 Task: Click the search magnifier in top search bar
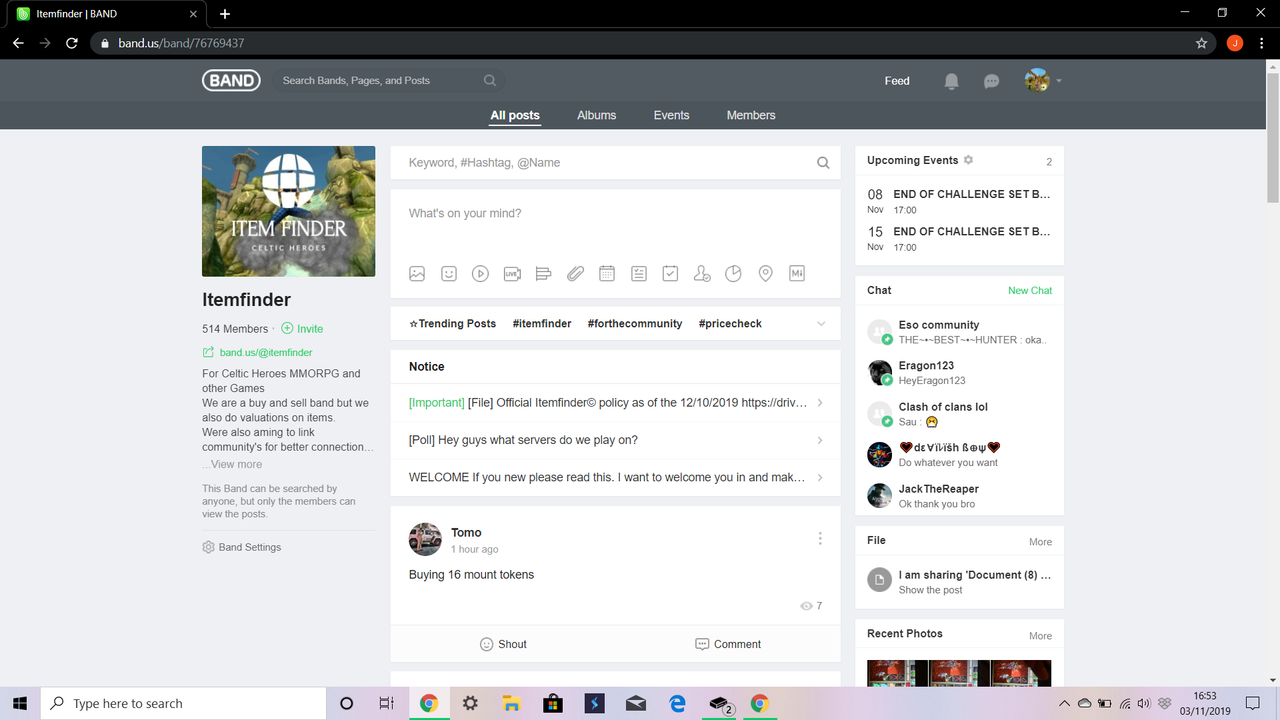[490, 81]
